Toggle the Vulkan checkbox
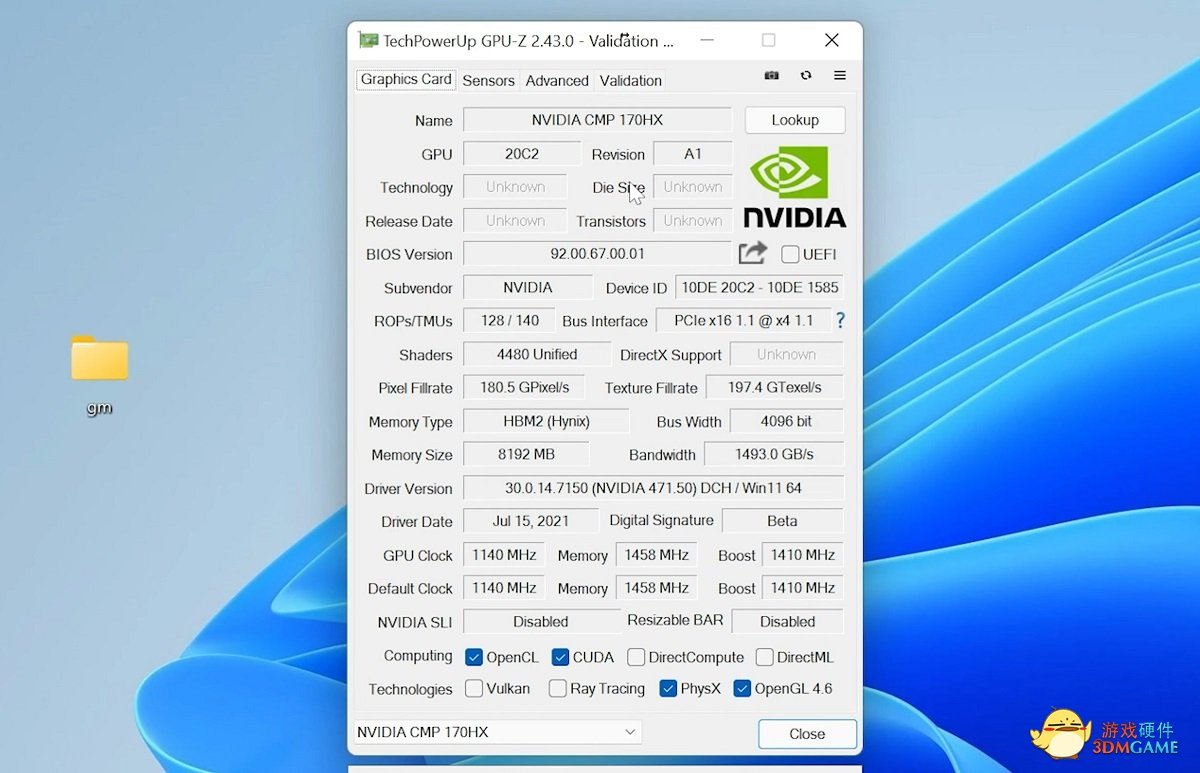1200x773 pixels. point(474,688)
